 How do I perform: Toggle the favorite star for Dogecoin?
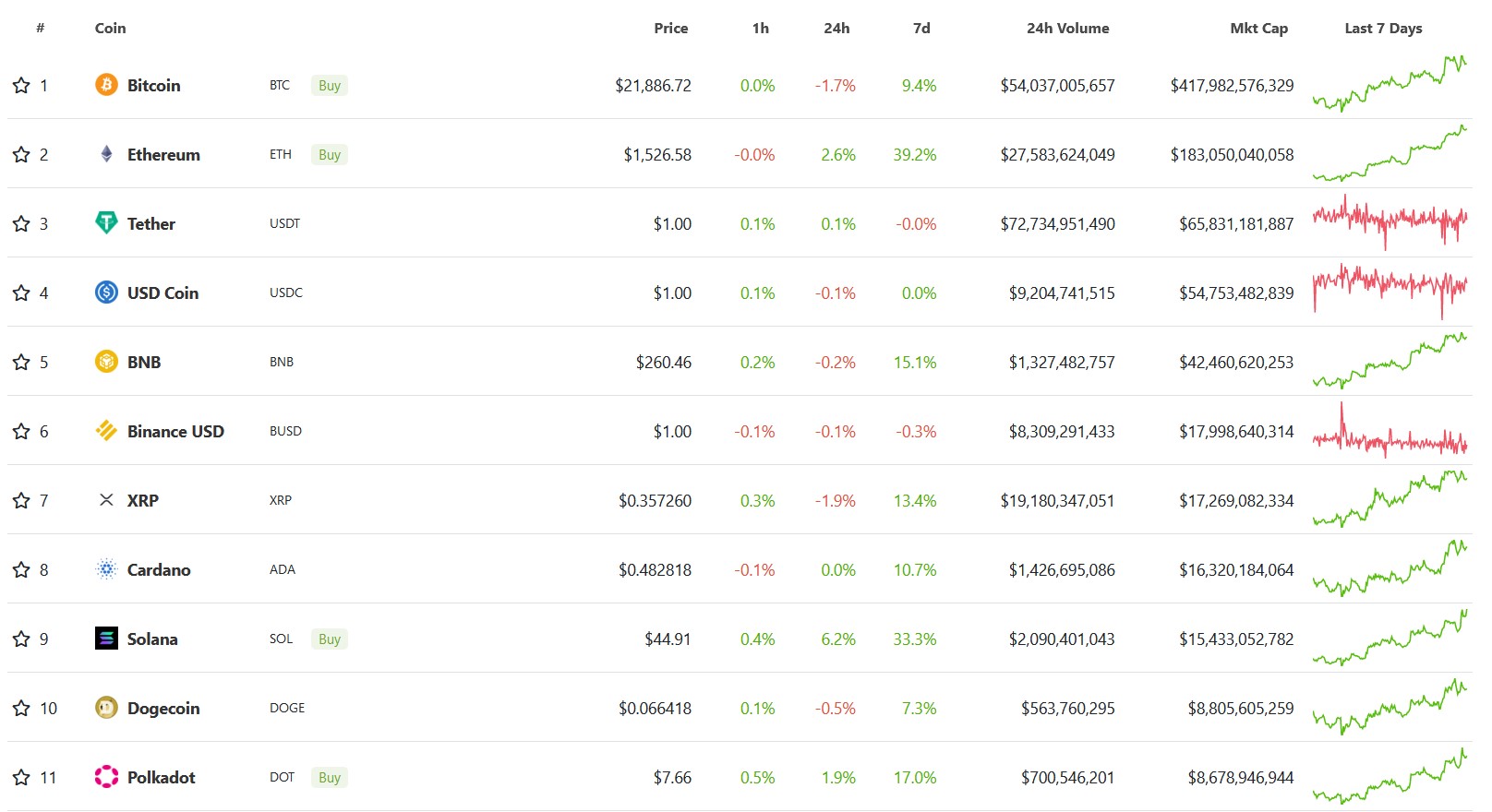tap(21, 708)
